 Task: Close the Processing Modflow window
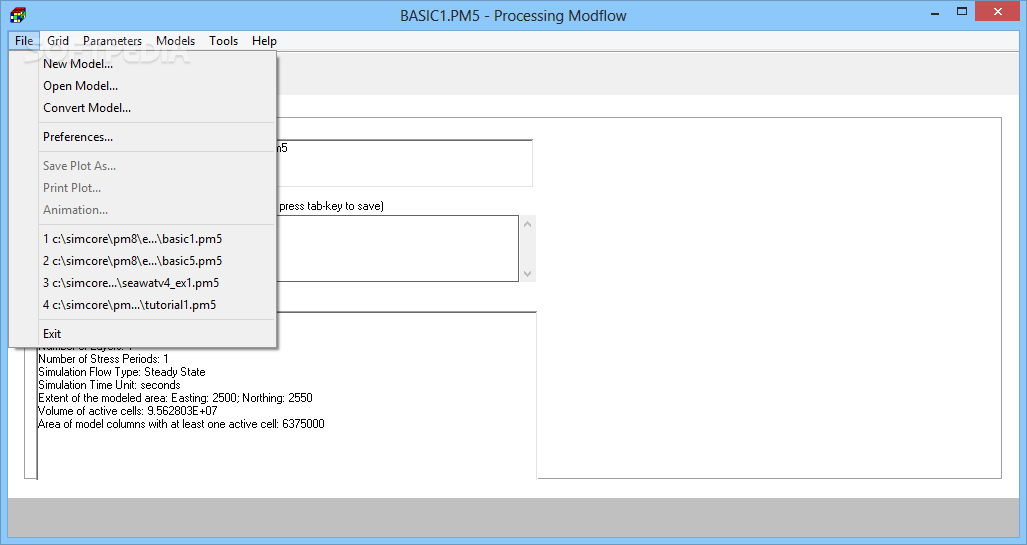(998, 12)
